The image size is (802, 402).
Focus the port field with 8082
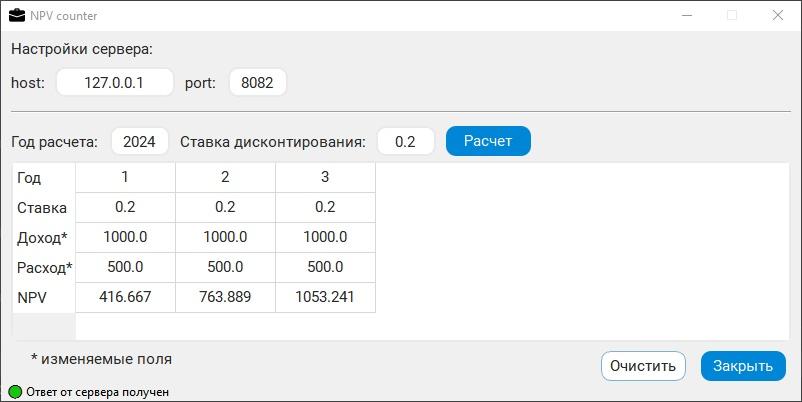pos(257,82)
